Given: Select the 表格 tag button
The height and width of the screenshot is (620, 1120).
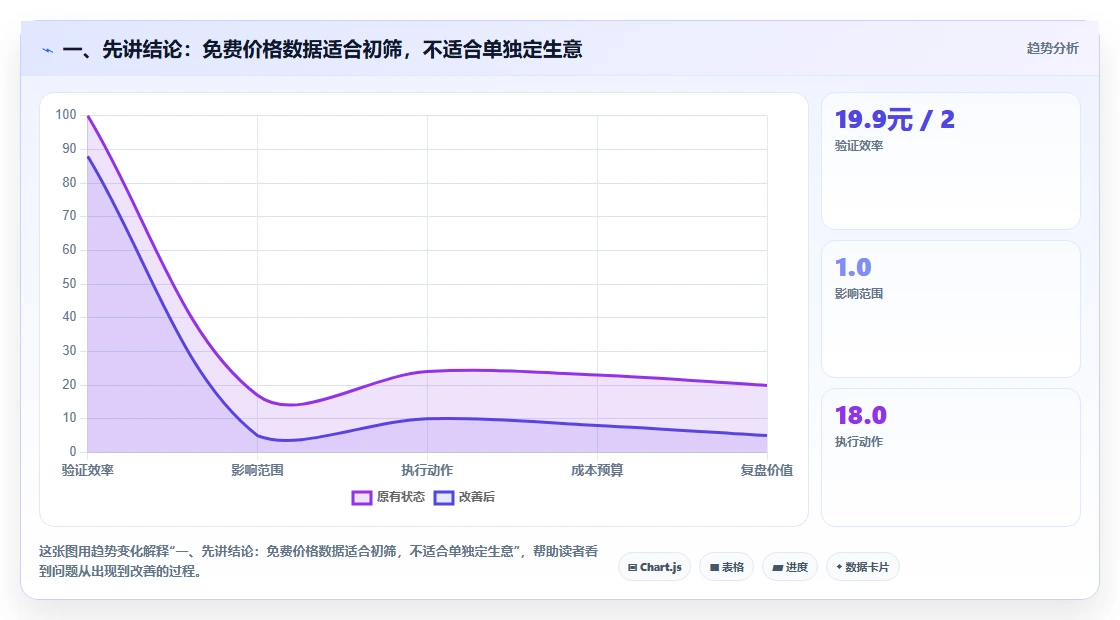Looking at the screenshot, I should coord(726,567).
